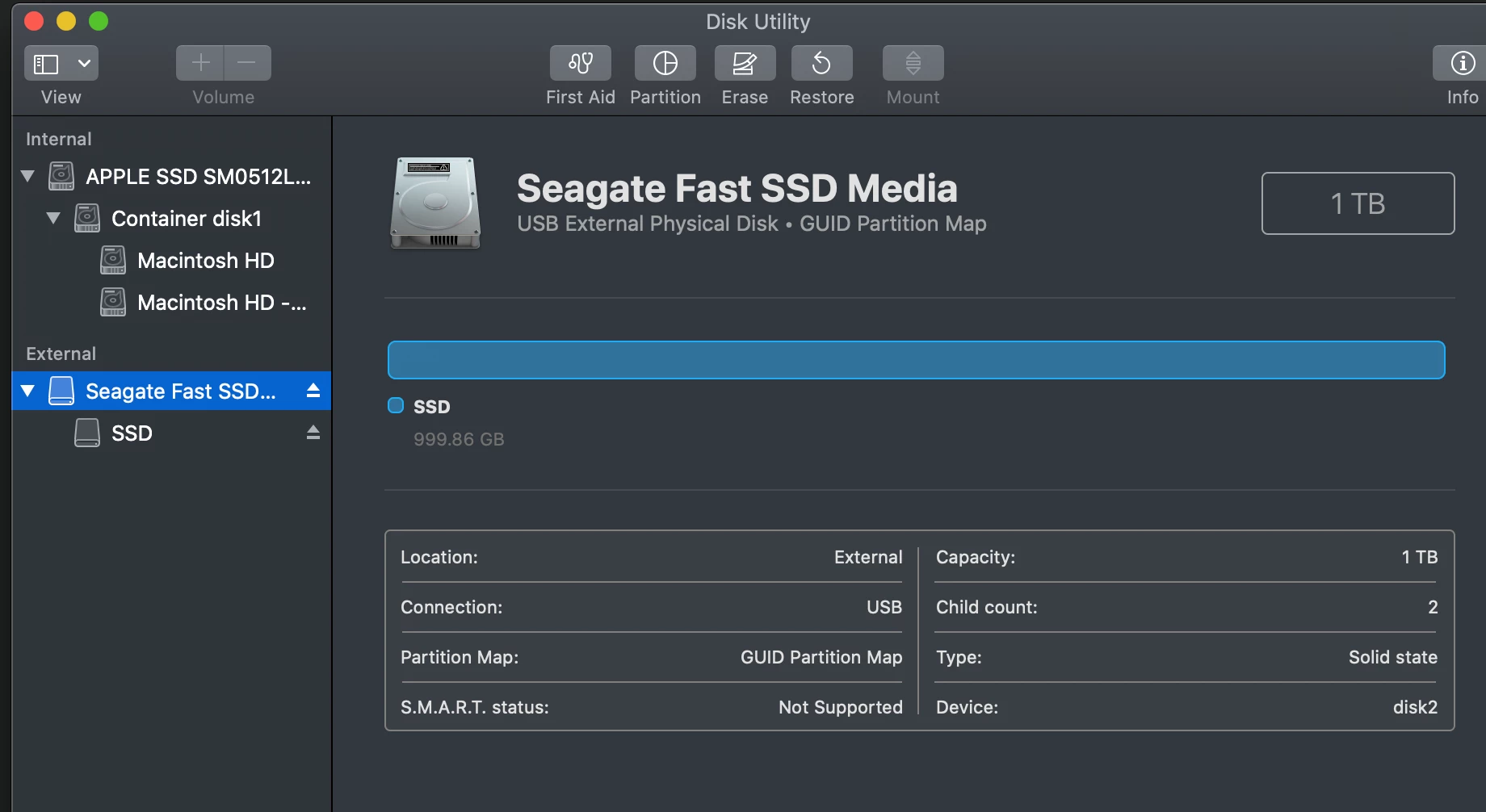Click the Restore toolbar icon
Image resolution: width=1486 pixels, height=812 pixels.
tap(821, 63)
